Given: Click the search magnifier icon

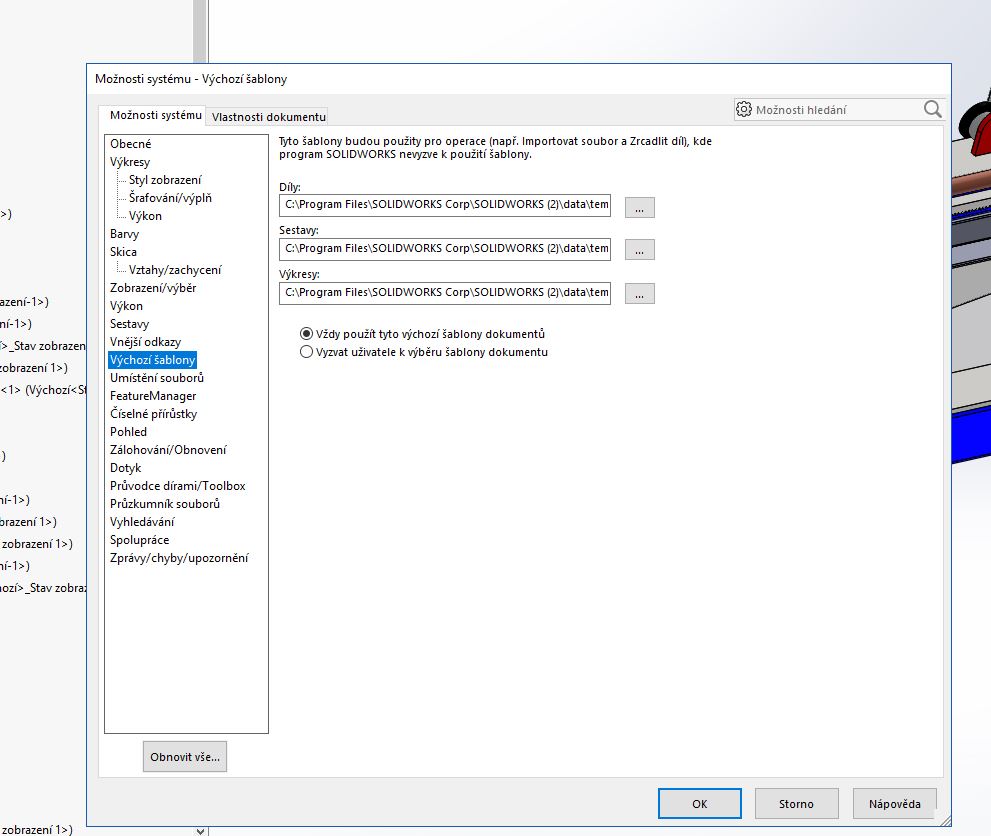Looking at the screenshot, I should (932, 110).
